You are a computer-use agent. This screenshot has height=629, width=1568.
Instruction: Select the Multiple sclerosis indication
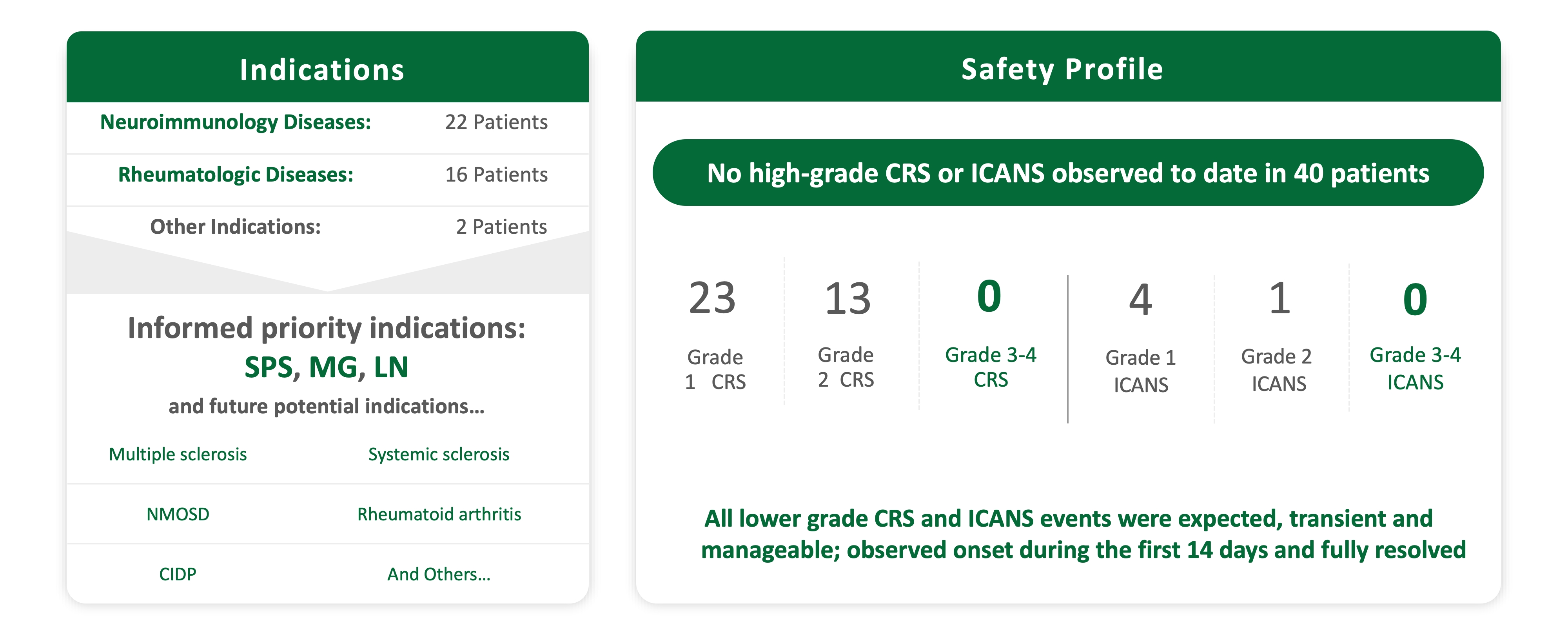click(178, 454)
